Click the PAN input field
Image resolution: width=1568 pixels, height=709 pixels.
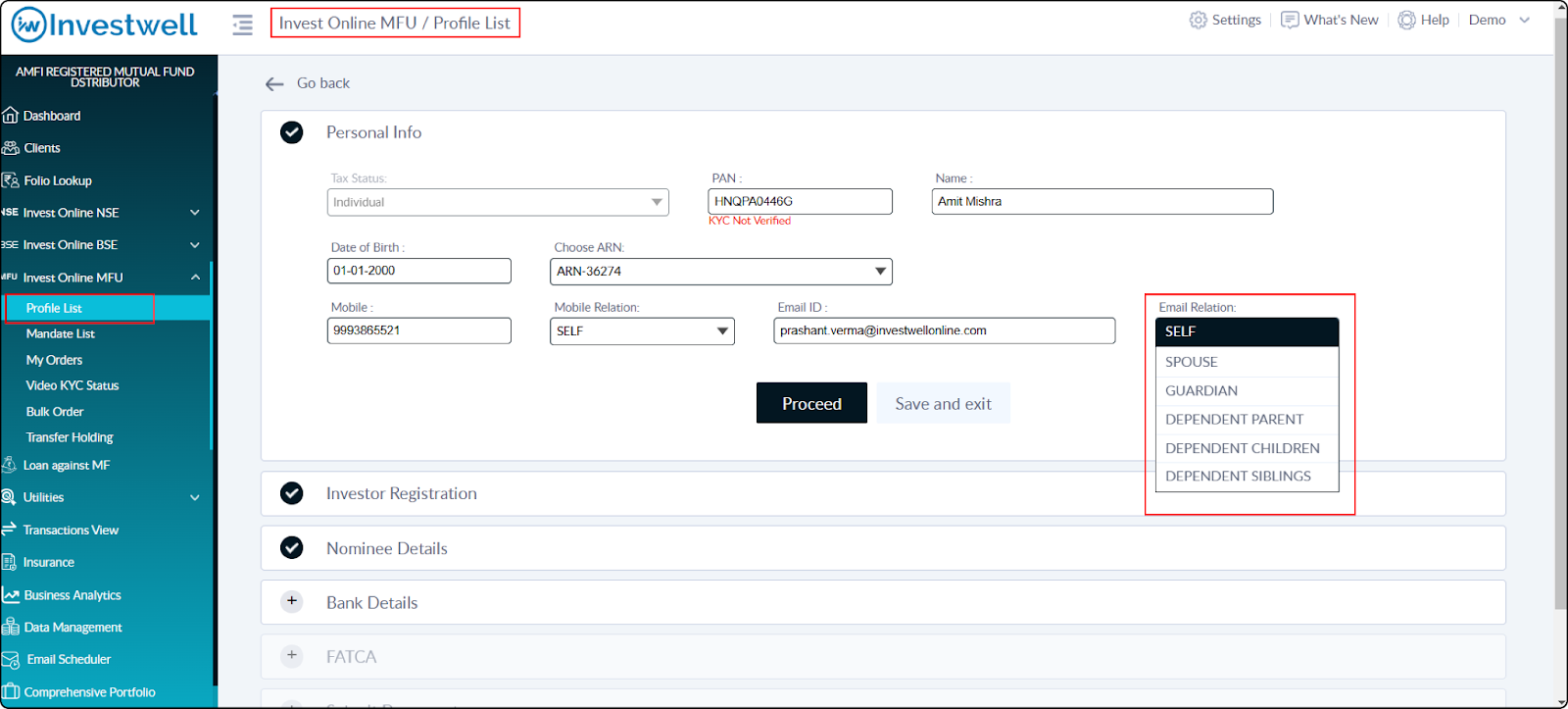point(800,201)
